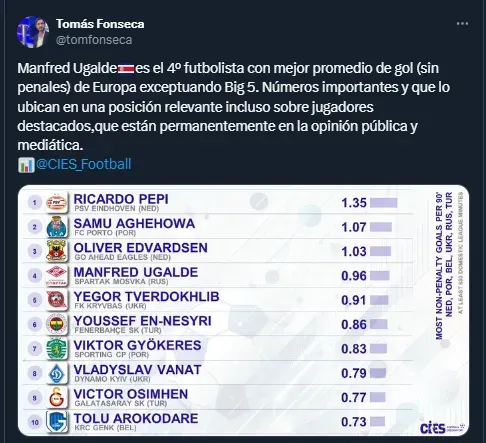The height and width of the screenshot is (443, 486).
Task: Click the bar chart emoji before @CIES_Football
Action: [x=26, y=165]
